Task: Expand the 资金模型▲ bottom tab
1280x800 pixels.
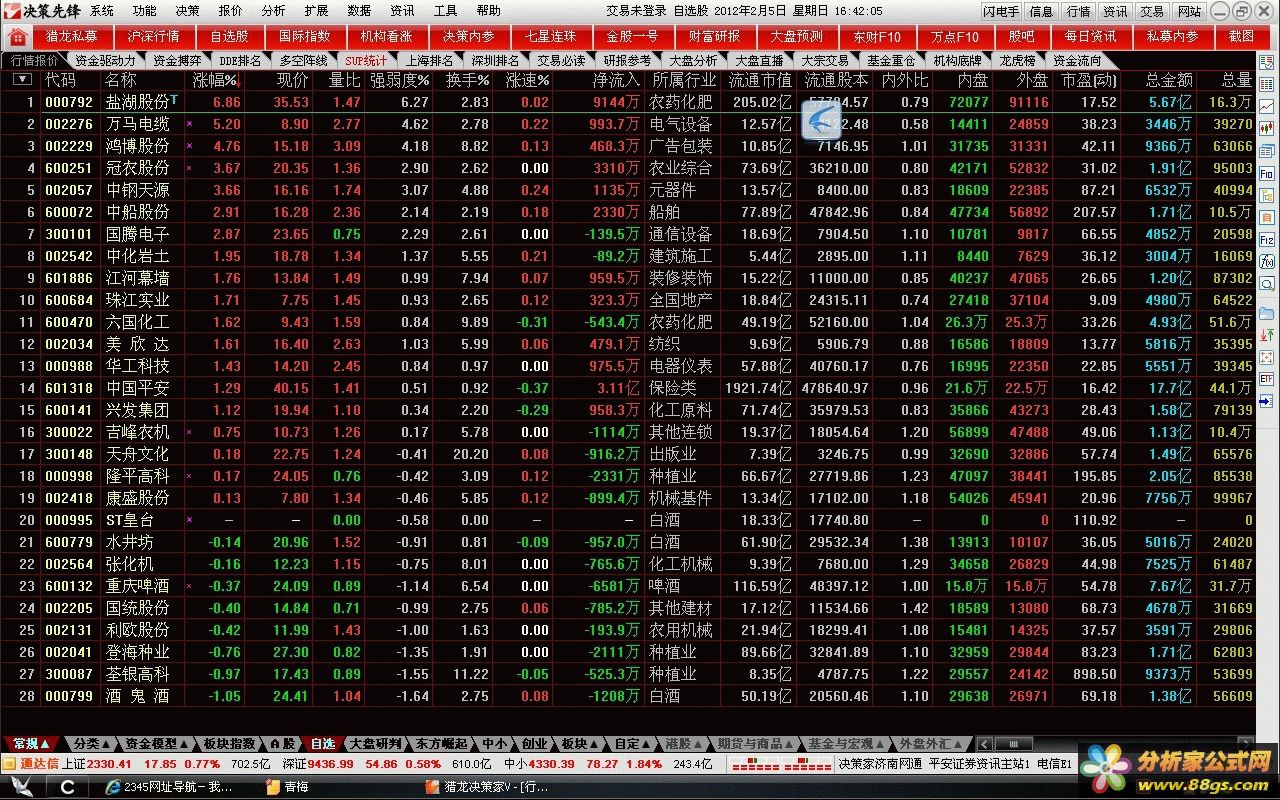Action: click(x=156, y=744)
